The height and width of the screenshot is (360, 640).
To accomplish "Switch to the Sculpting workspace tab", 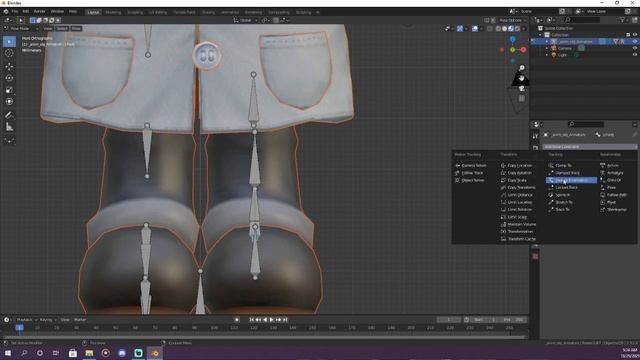I will click(135, 12).
